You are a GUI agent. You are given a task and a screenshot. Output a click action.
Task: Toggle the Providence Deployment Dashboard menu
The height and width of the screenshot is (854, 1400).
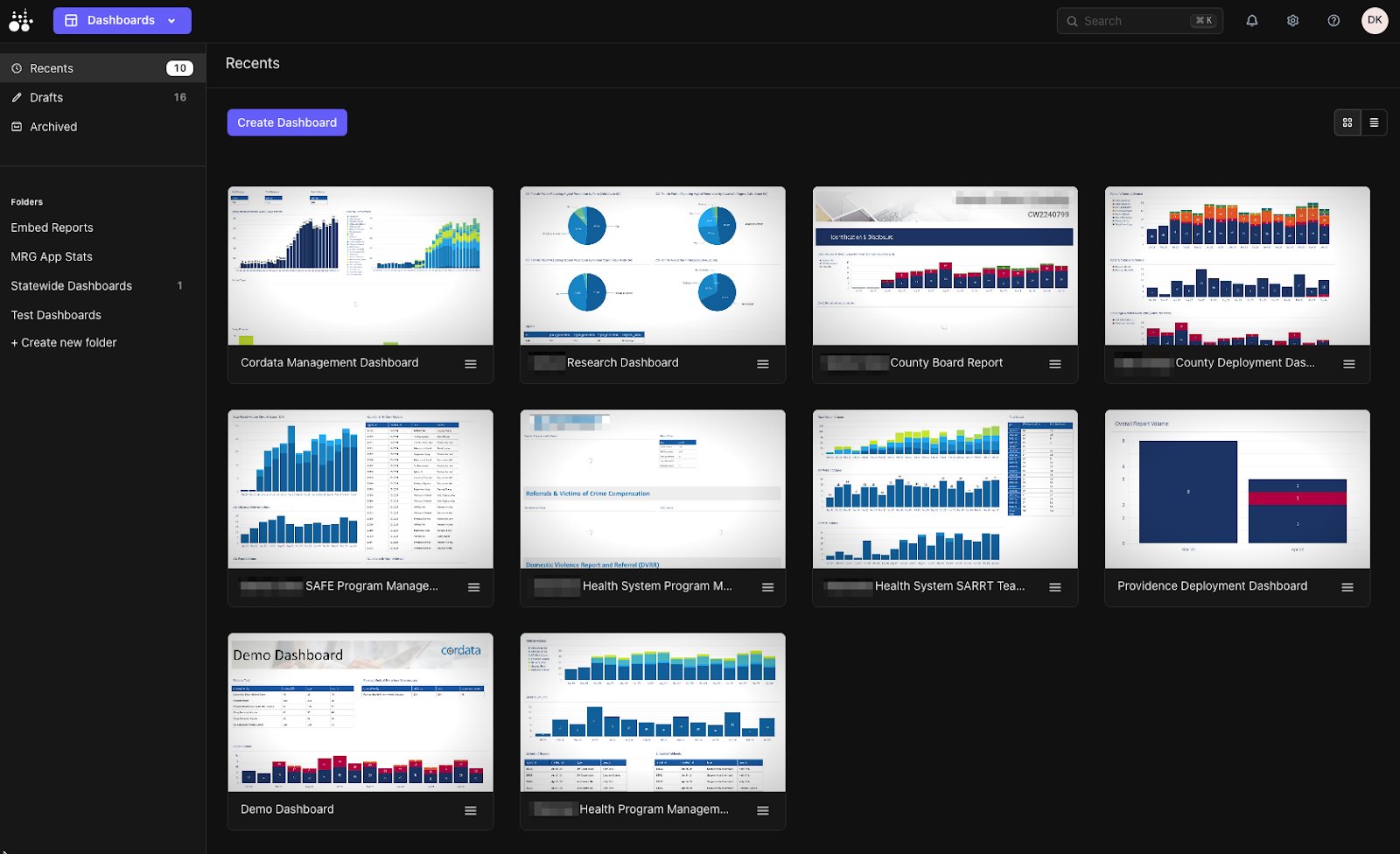1348,587
